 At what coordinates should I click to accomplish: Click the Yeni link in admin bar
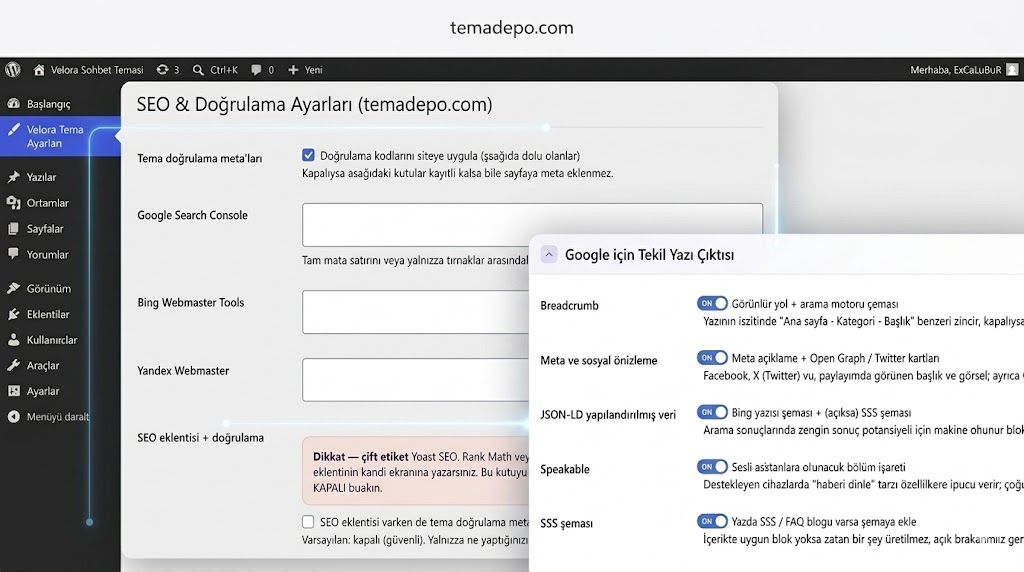313,70
